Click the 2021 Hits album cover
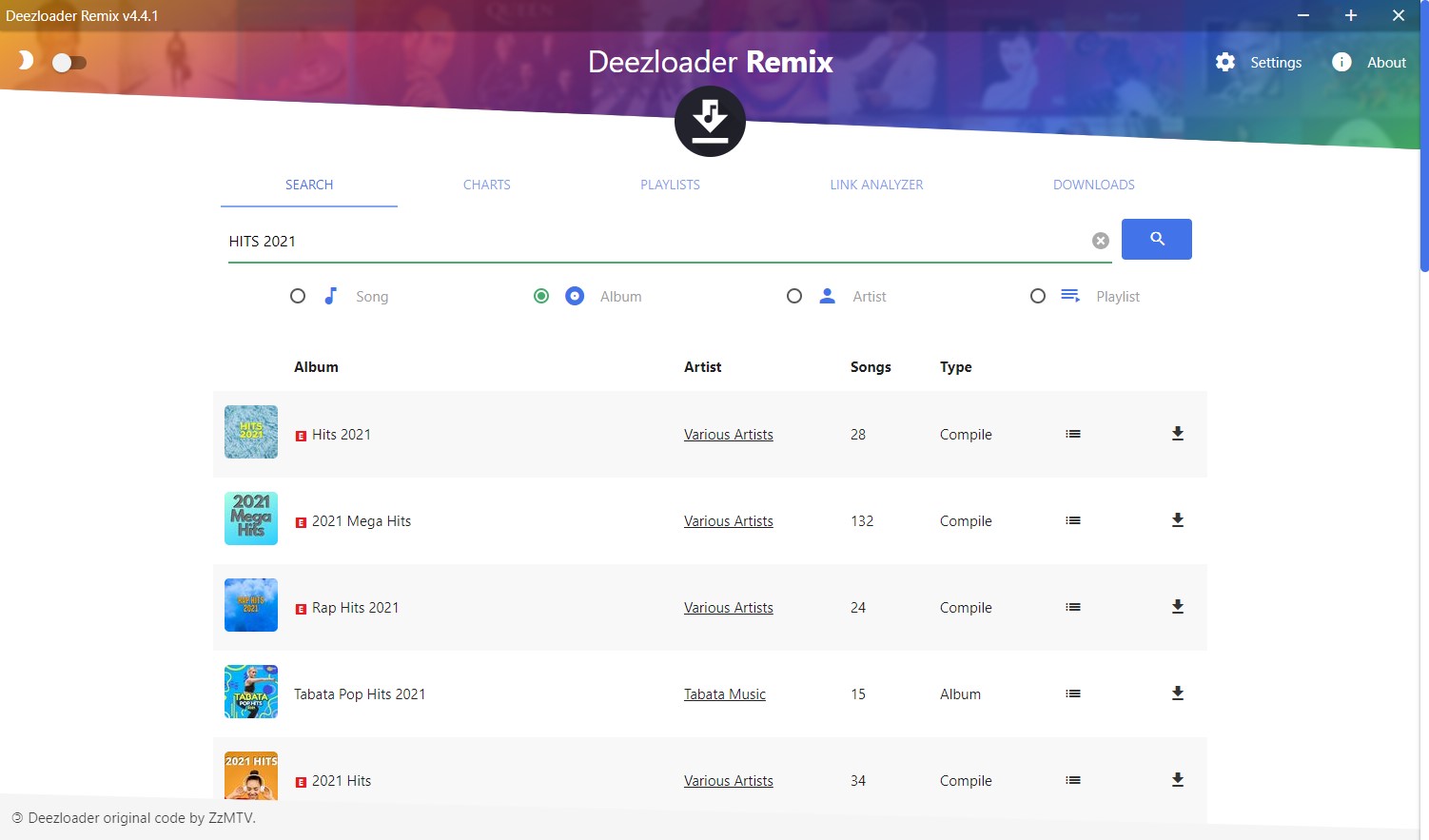This screenshot has width=1429, height=840. [251, 776]
